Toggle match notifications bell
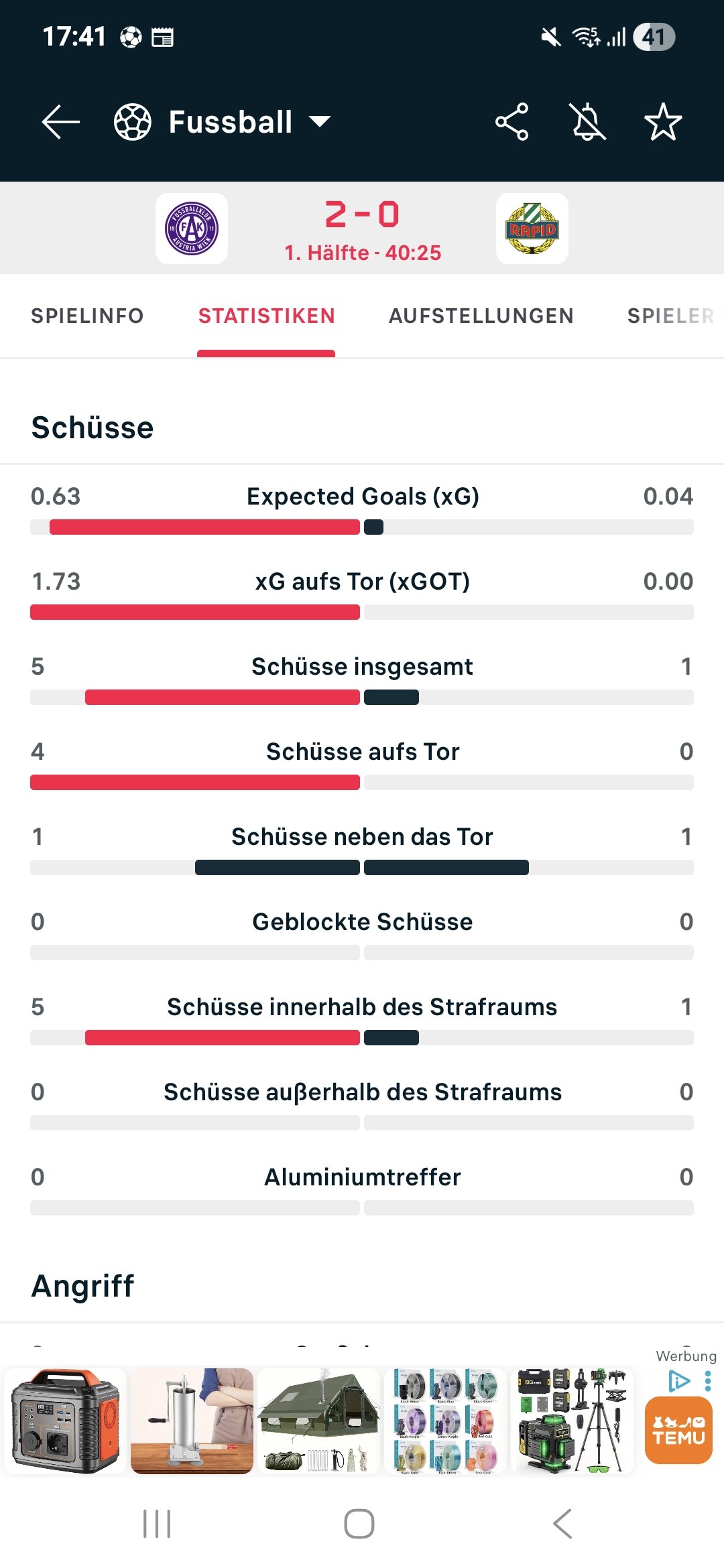This screenshot has height=1568, width=724. click(x=587, y=122)
